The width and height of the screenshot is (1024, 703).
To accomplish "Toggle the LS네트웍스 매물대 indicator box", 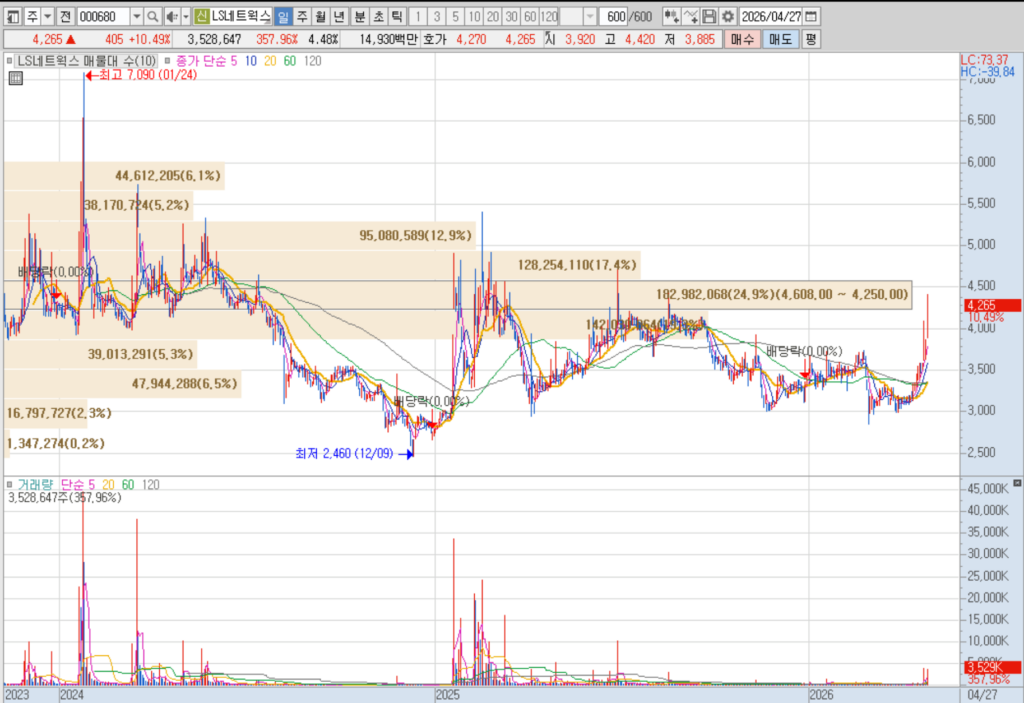I will point(9,61).
